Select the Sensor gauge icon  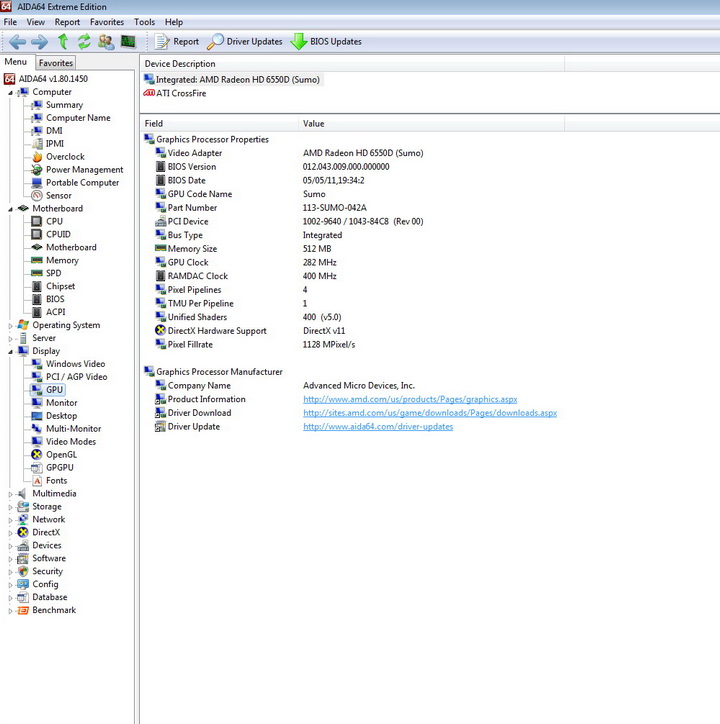click(37, 196)
